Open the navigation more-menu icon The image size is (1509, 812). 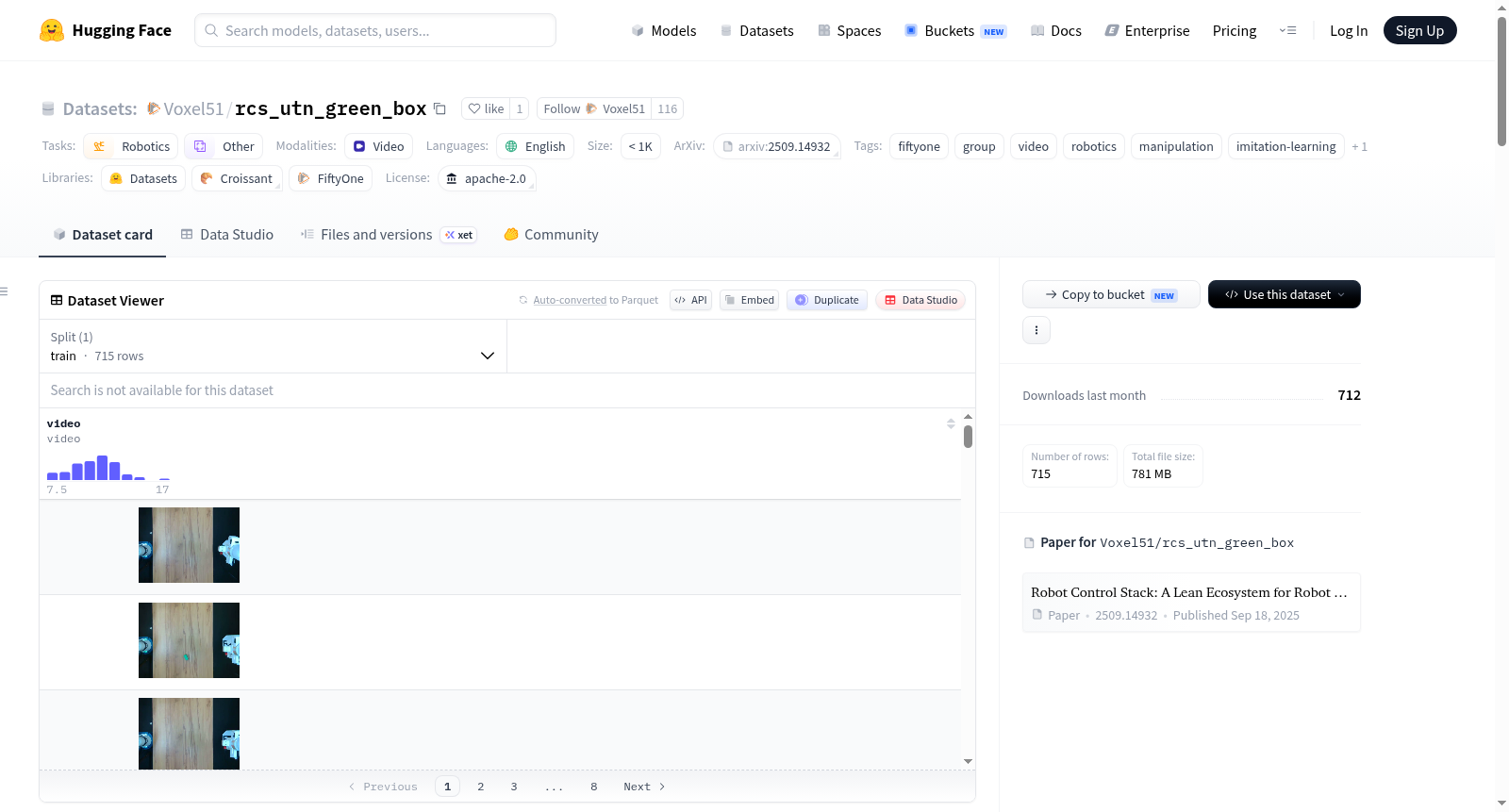pos(1287,30)
